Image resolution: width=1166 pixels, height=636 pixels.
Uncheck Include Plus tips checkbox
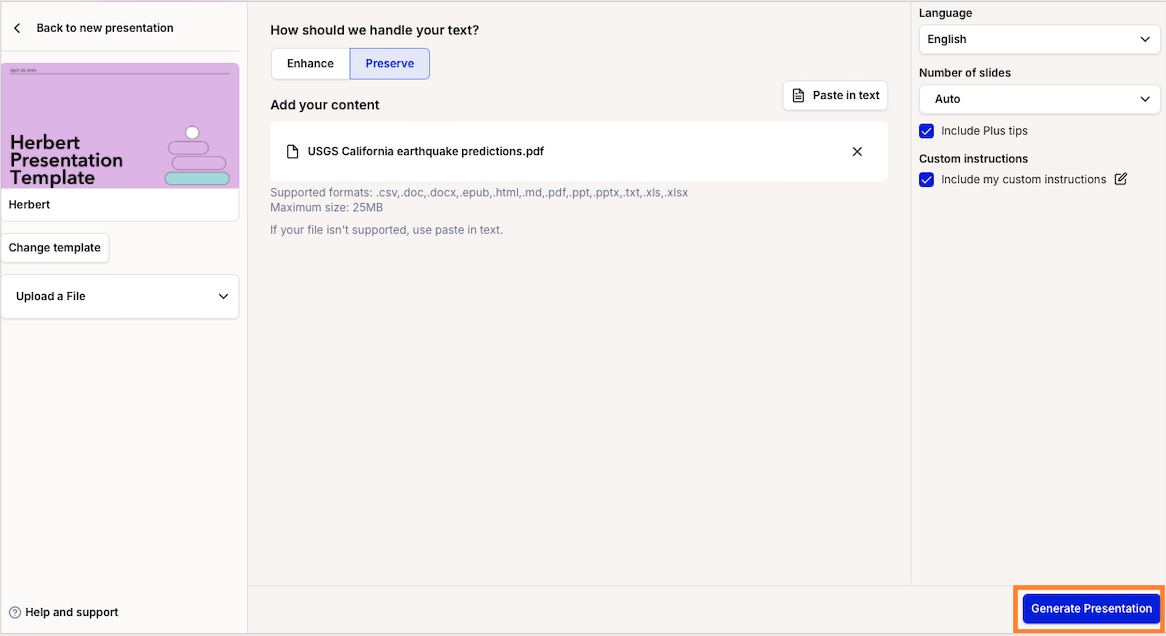(x=927, y=131)
